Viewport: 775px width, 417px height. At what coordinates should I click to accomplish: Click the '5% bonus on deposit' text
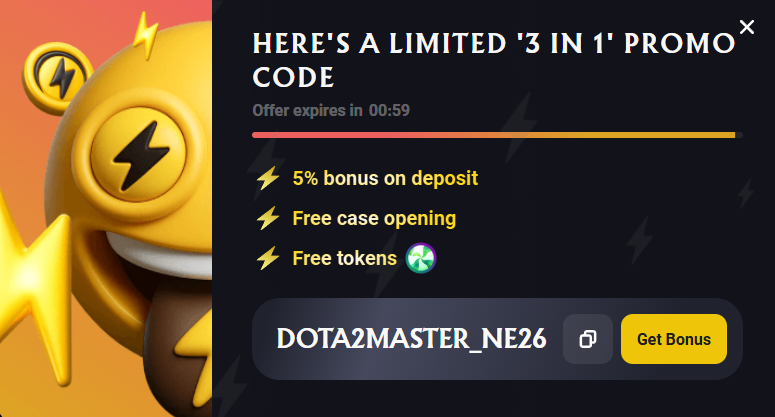point(385,178)
